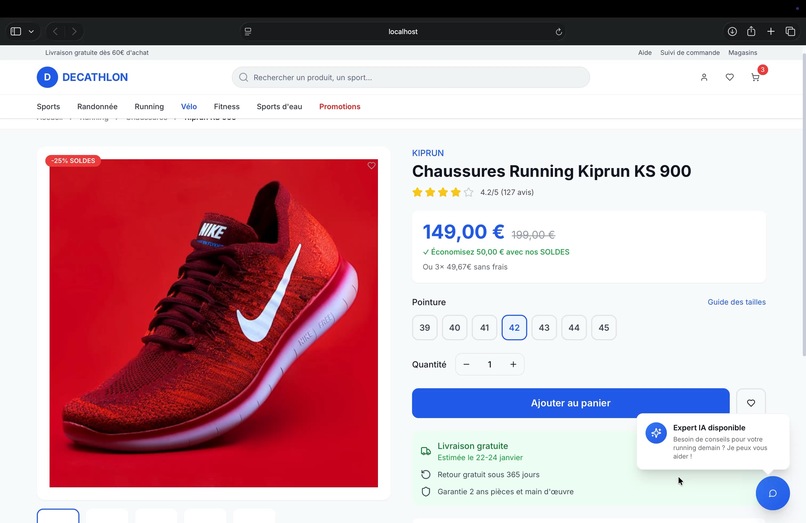Open the shopping cart icon
Screen dimensions: 806x523
pos(755,77)
